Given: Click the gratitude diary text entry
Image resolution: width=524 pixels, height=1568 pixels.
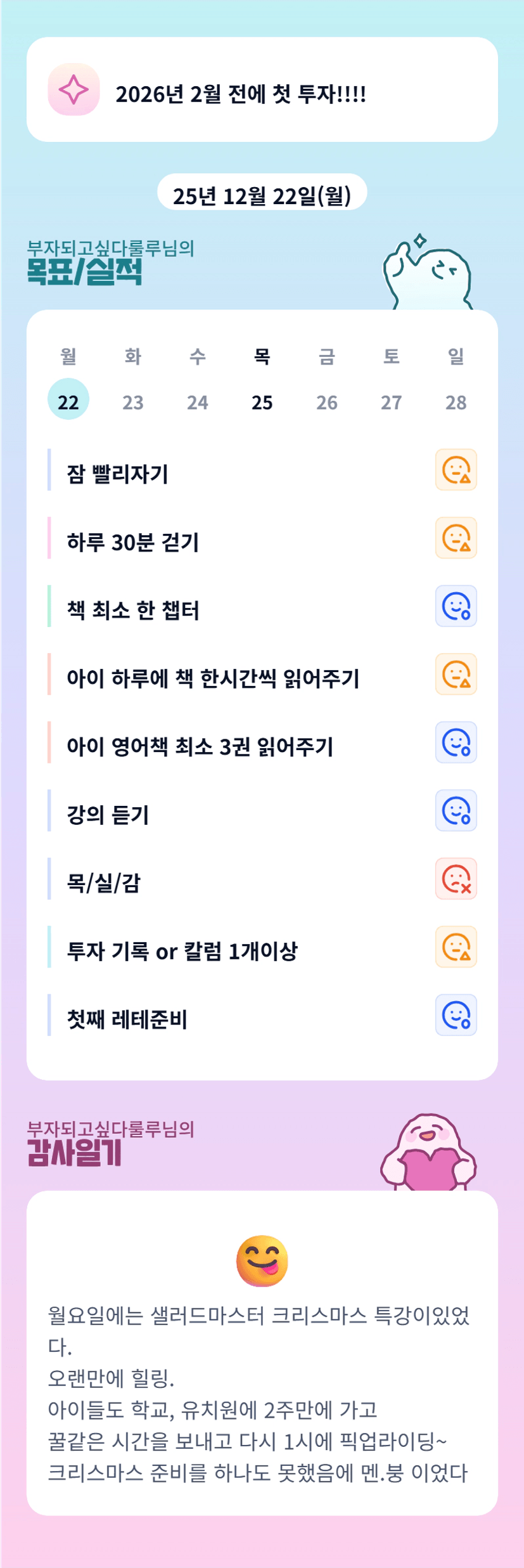Looking at the screenshot, I should 259,1393.
